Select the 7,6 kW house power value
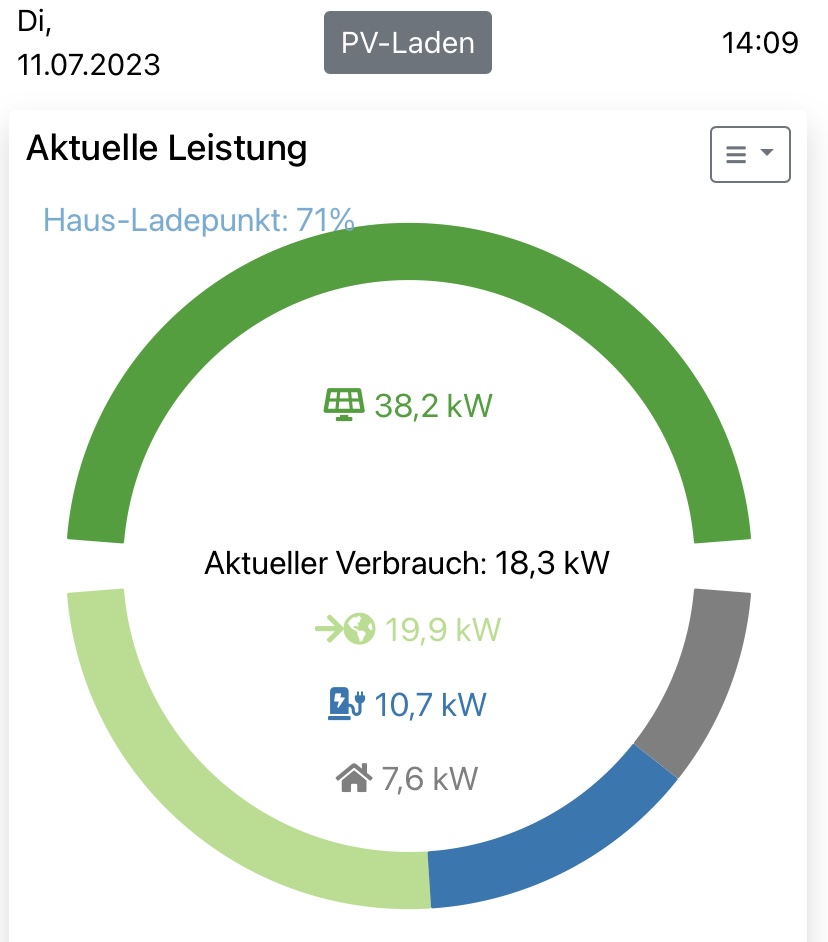This screenshot has height=942, width=828. point(430,779)
